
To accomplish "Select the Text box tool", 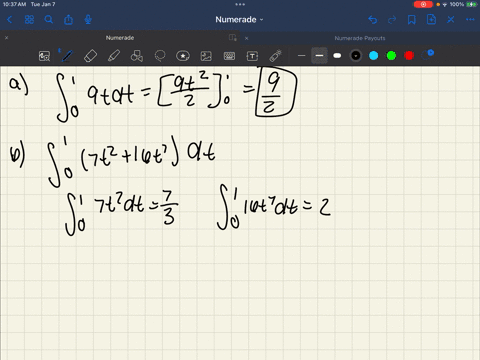I will click(x=252, y=56).
